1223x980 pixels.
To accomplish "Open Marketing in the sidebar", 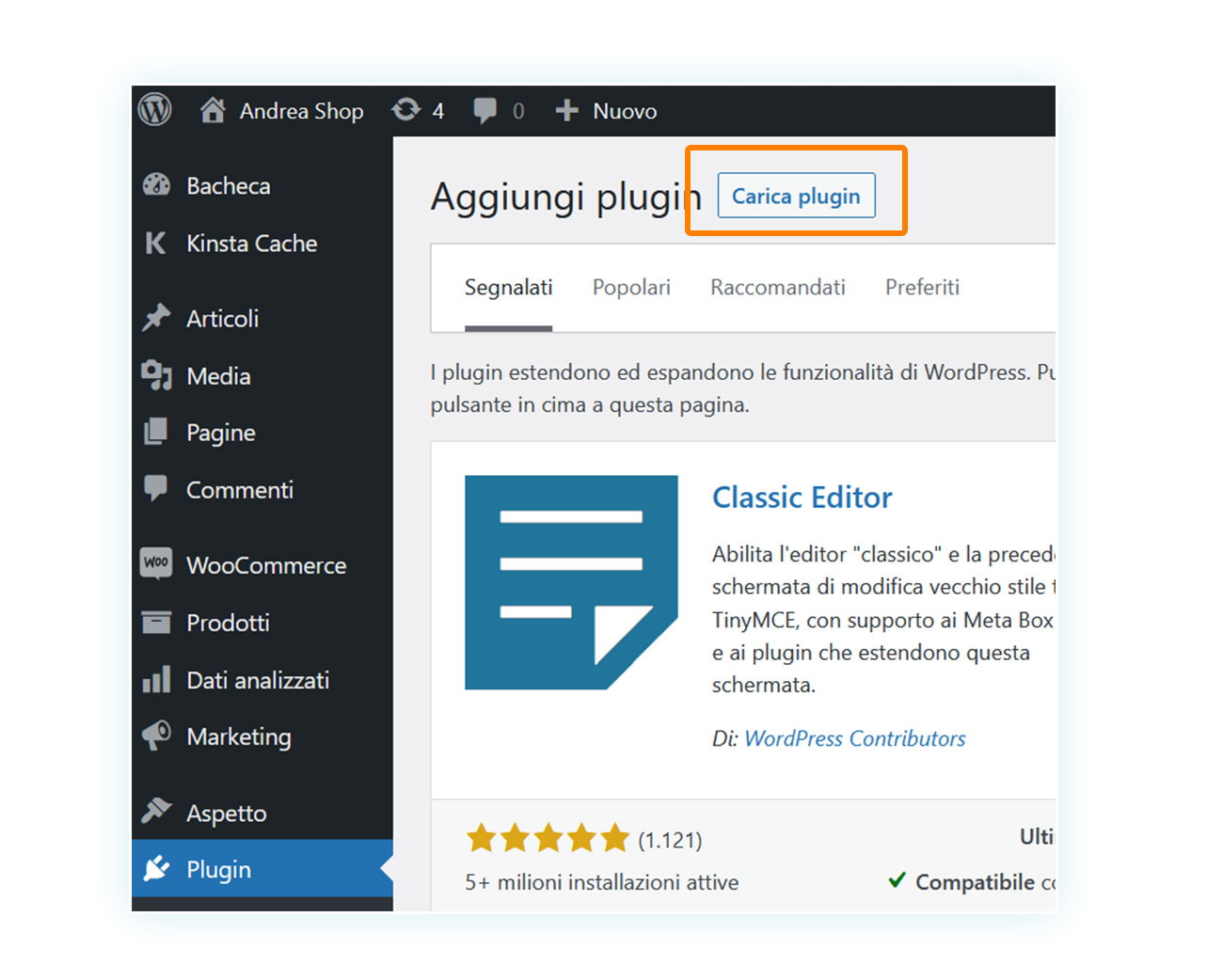I will (x=239, y=737).
